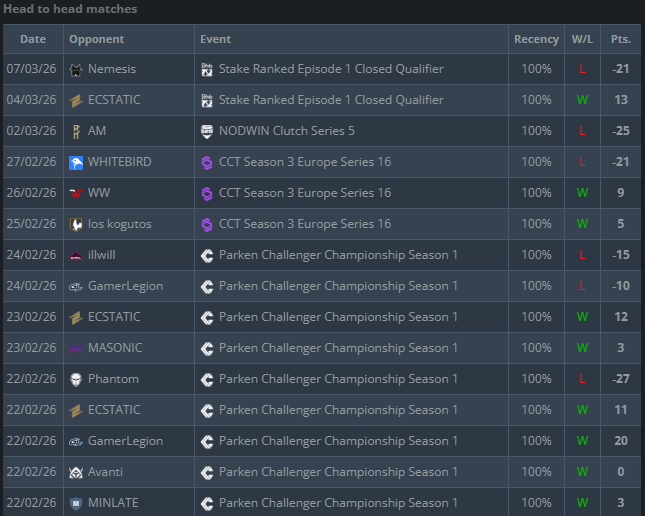The width and height of the screenshot is (645, 516).
Task: Open the Nemesis opponent link
Action: click(x=112, y=70)
